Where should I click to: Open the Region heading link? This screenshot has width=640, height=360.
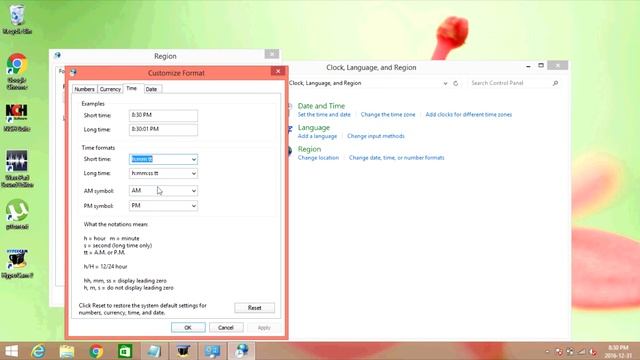[x=309, y=149]
